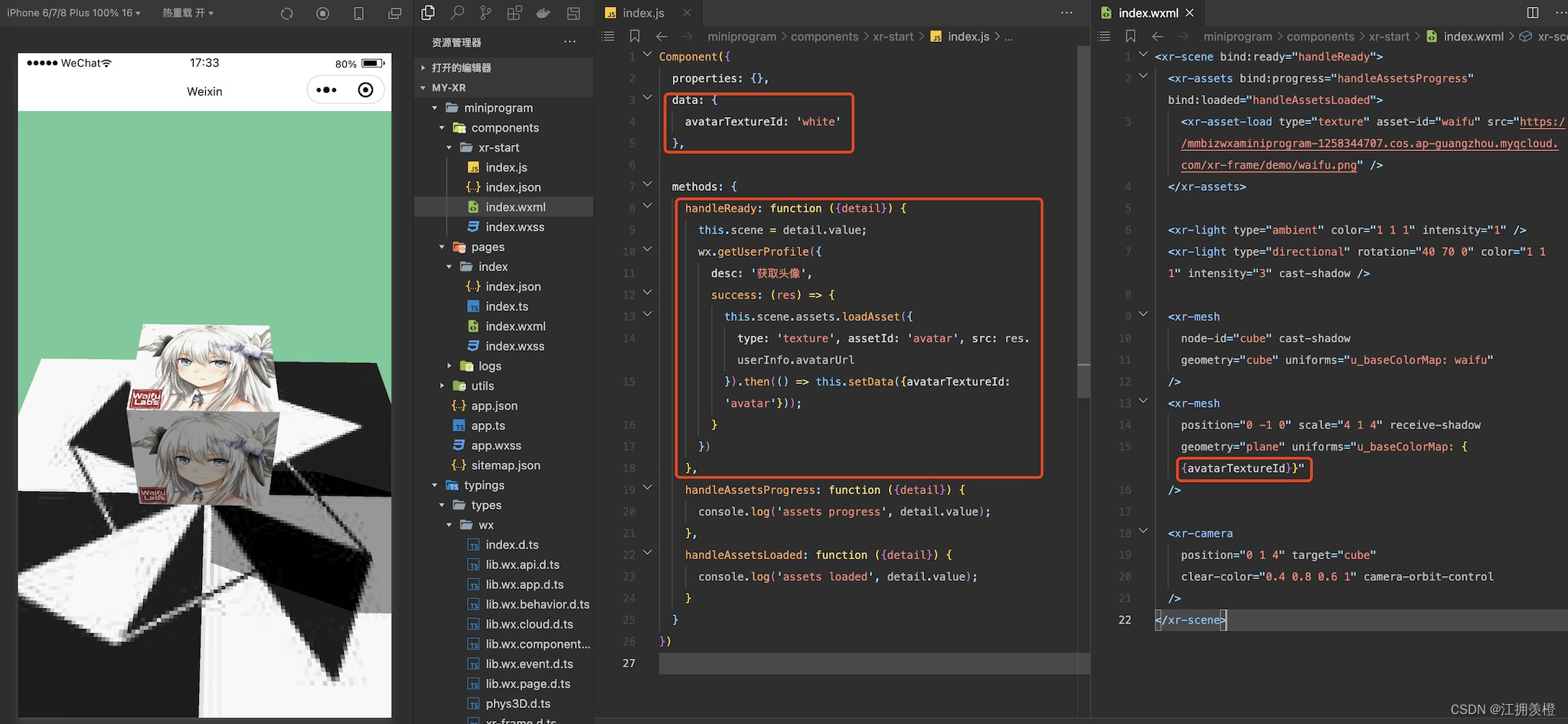
Task: Open the 资源管理器 more actions menu
Action: (570, 42)
